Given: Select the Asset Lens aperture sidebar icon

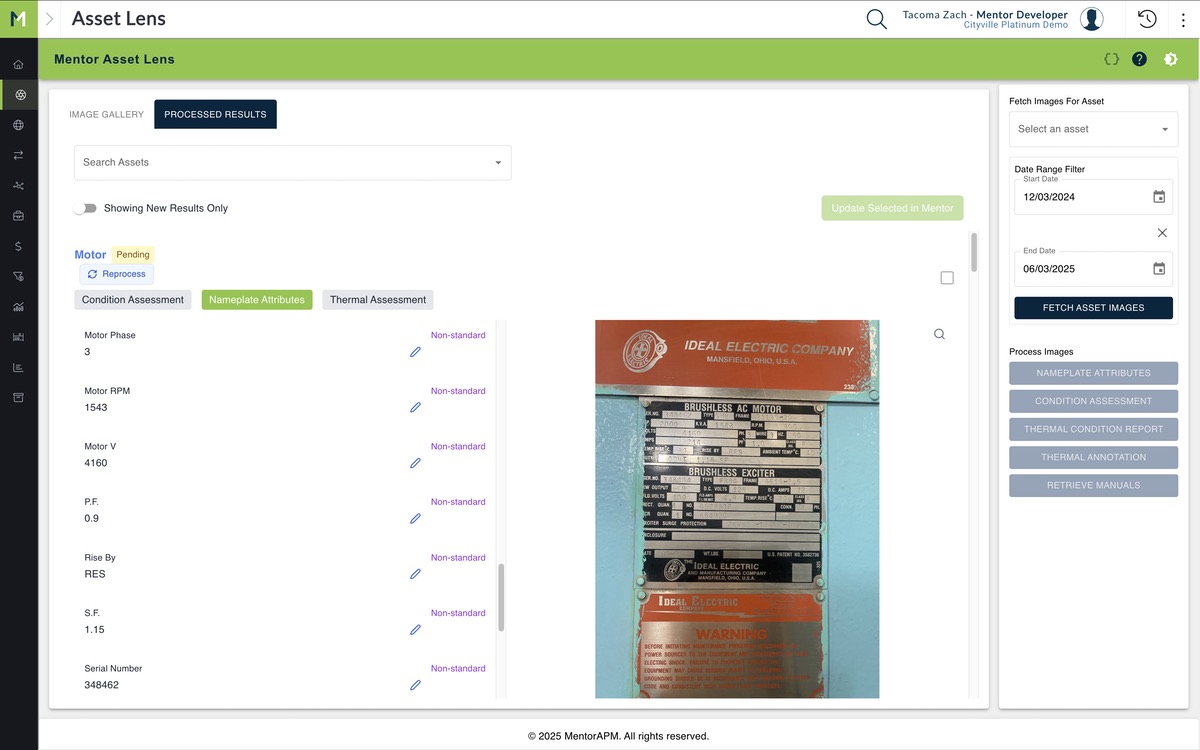Looking at the screenshot, I should (19, 95).
